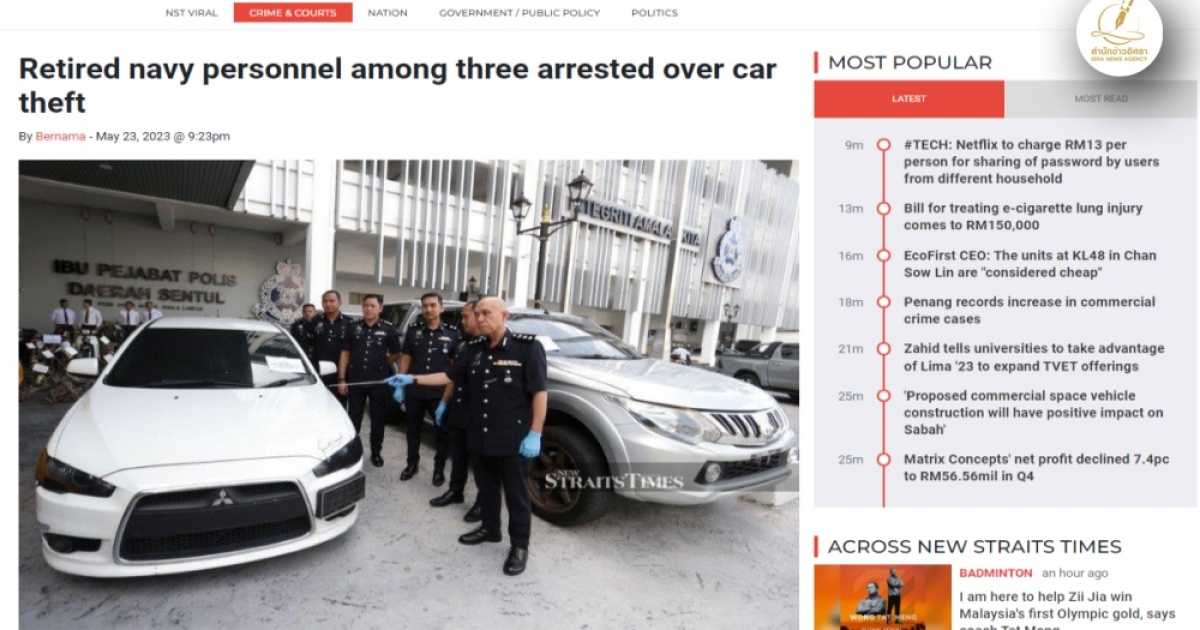The image size is (1200, 630).
Task: Click the Badminton category label
Action: click(x=996, y=573)
